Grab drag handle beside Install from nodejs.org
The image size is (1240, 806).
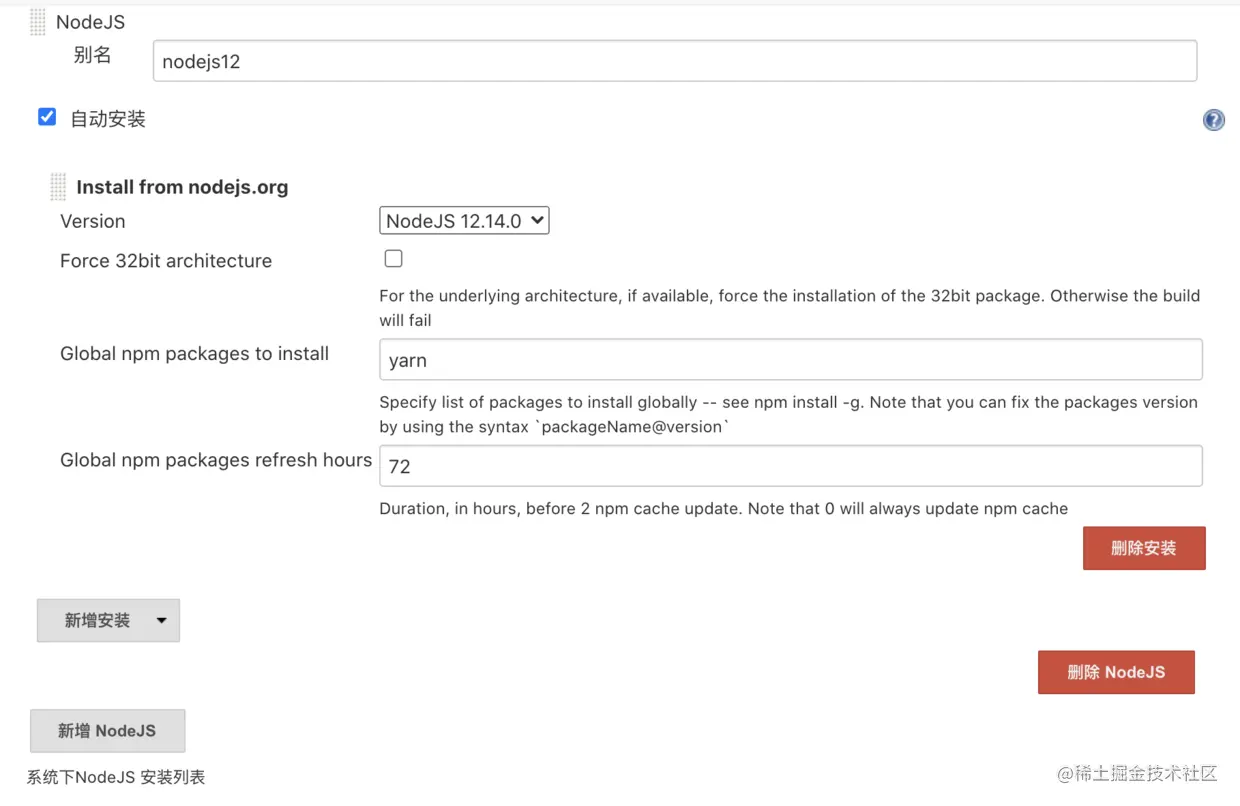58,187
